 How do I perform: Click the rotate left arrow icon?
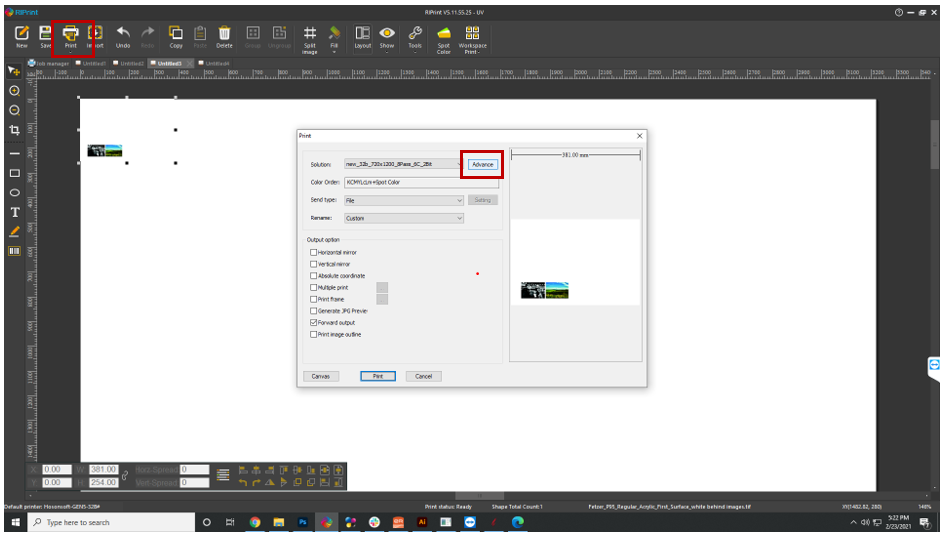tap(243, 483)
